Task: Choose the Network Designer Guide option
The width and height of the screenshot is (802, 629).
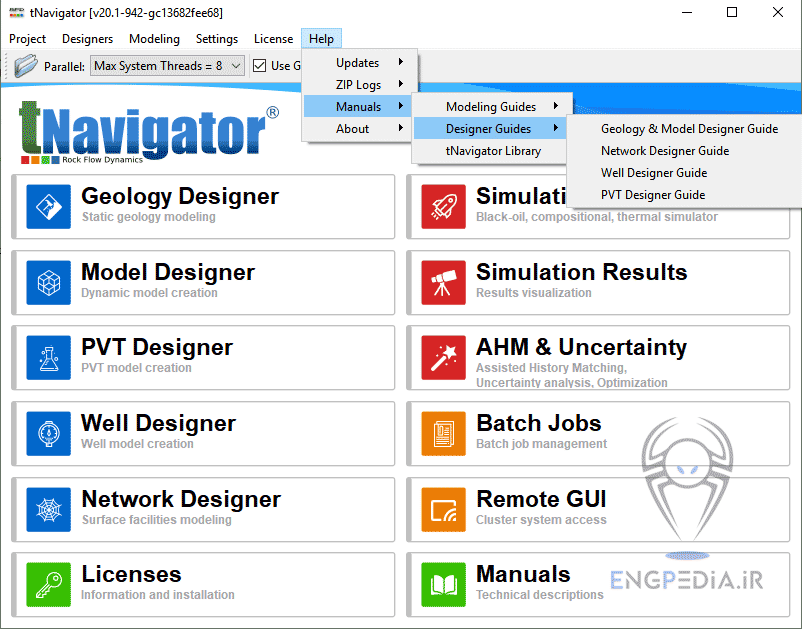Action: click(665, 152)
